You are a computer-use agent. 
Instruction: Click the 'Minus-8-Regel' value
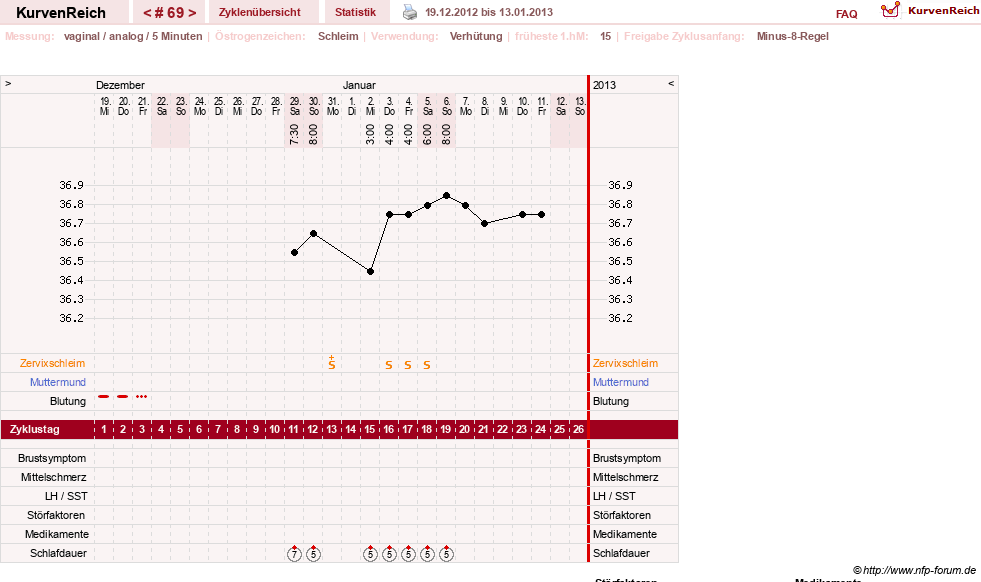tap(793, 36)
